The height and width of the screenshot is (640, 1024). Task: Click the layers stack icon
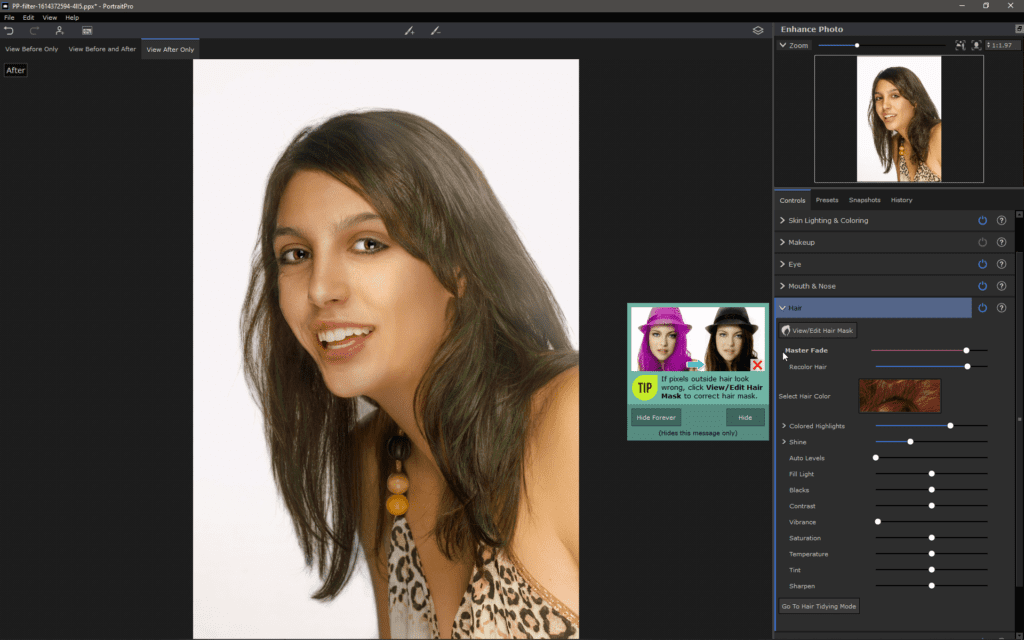[758, 31]
